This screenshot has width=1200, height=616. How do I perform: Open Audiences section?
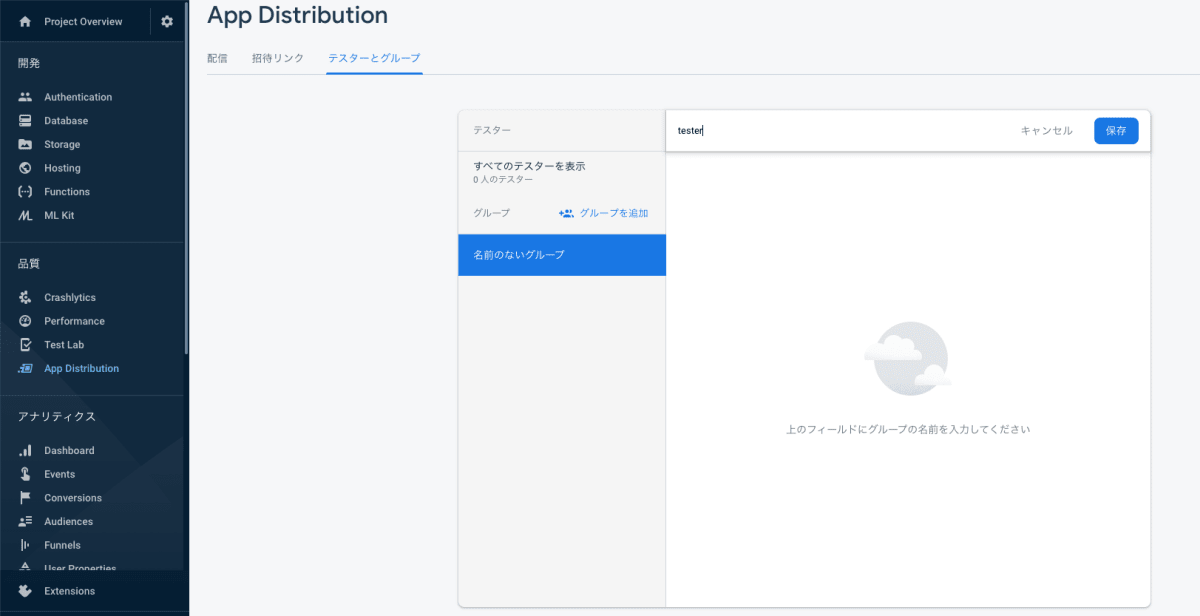[68, 522]
